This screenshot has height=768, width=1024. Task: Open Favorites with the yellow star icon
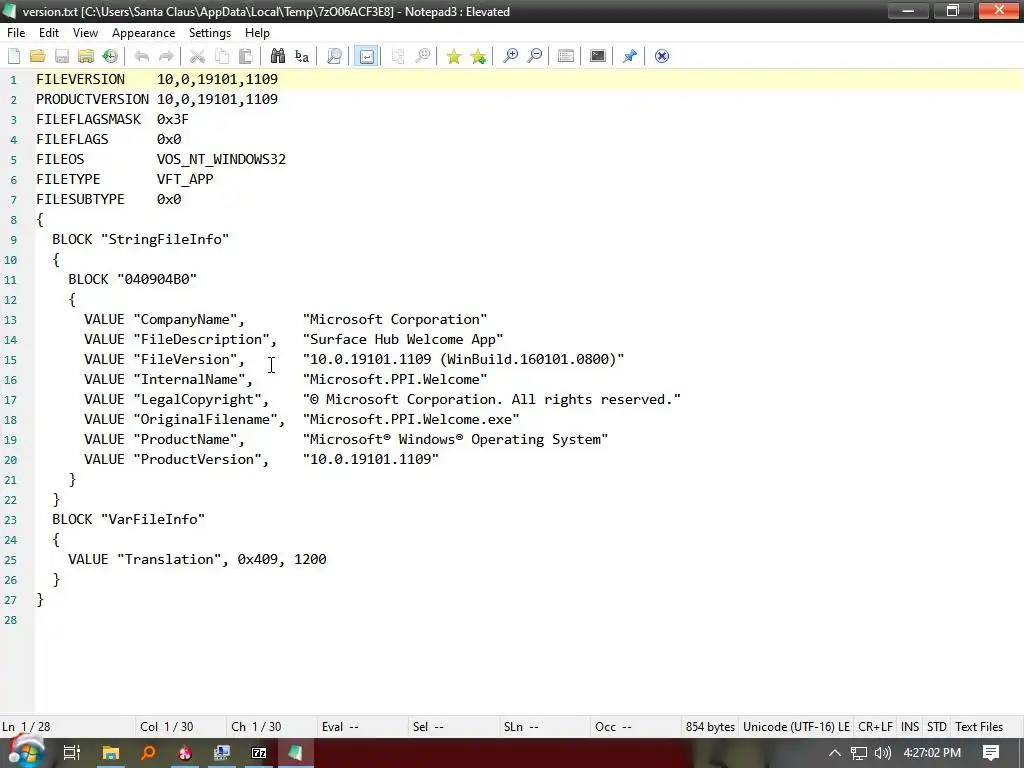tap(453, 56)
